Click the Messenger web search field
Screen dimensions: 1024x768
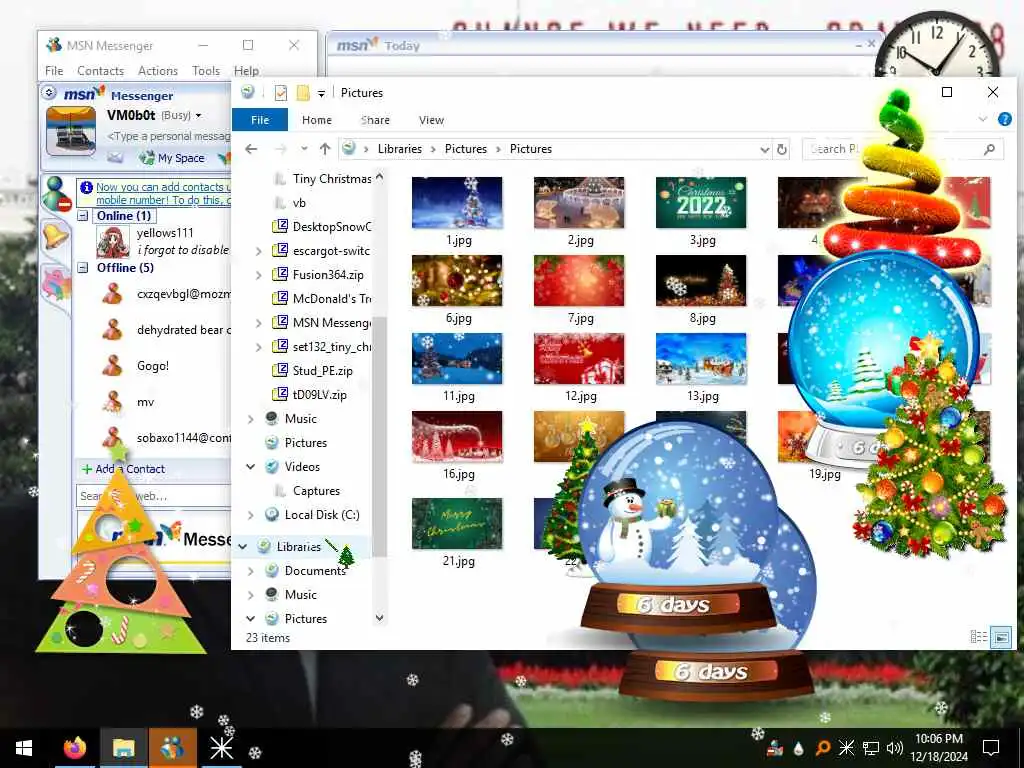[153, 496]
